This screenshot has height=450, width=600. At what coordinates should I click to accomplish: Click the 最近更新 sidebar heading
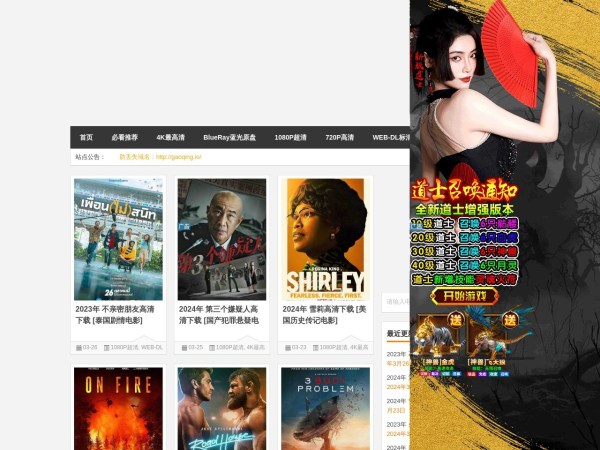pyautogui.click(x=398, y=334)
